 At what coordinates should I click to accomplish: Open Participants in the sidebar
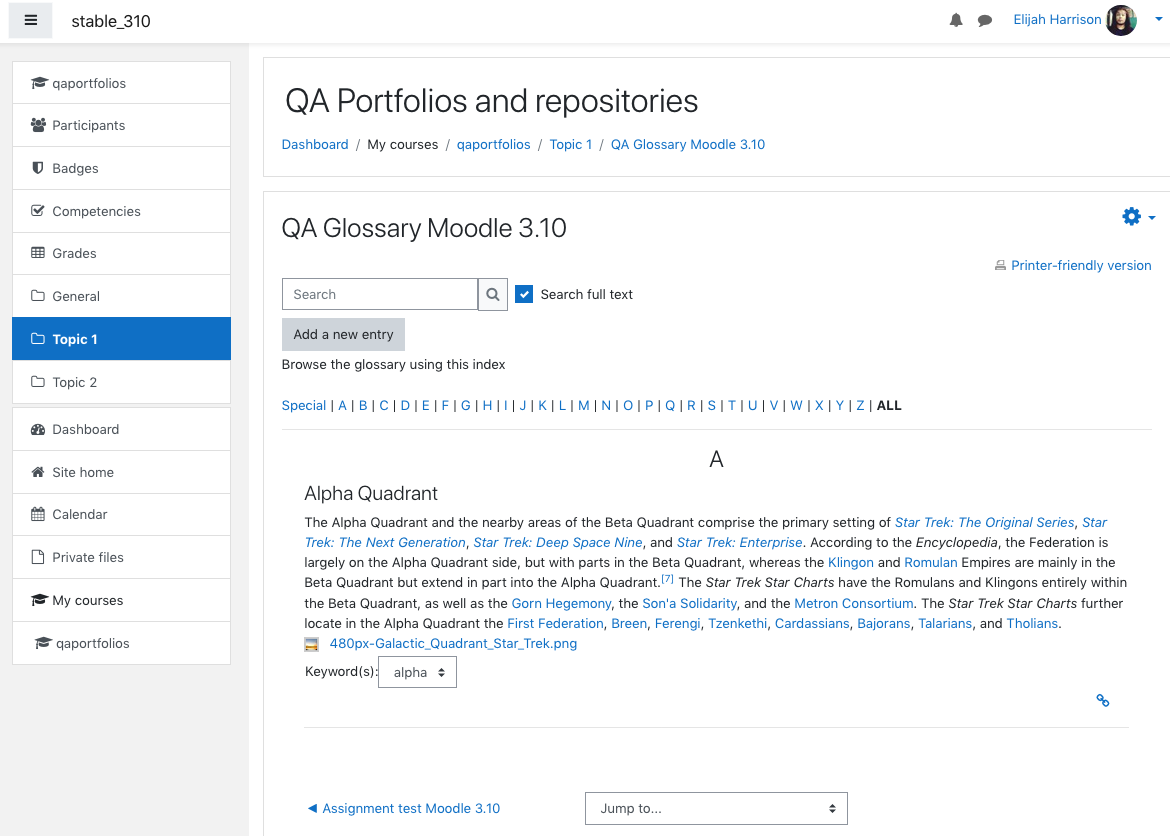(x=122, y=125)
